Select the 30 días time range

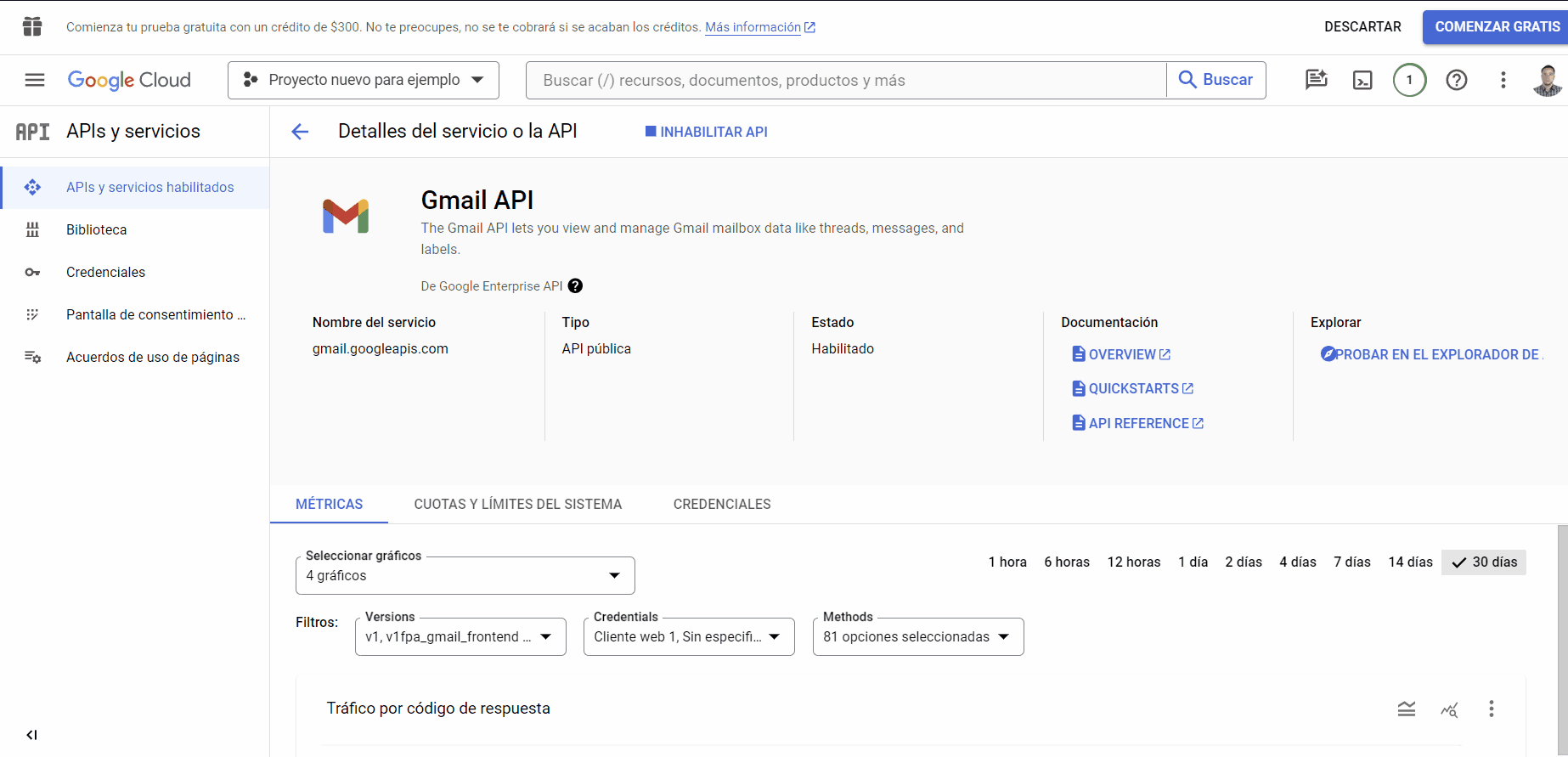point(1484,562)
